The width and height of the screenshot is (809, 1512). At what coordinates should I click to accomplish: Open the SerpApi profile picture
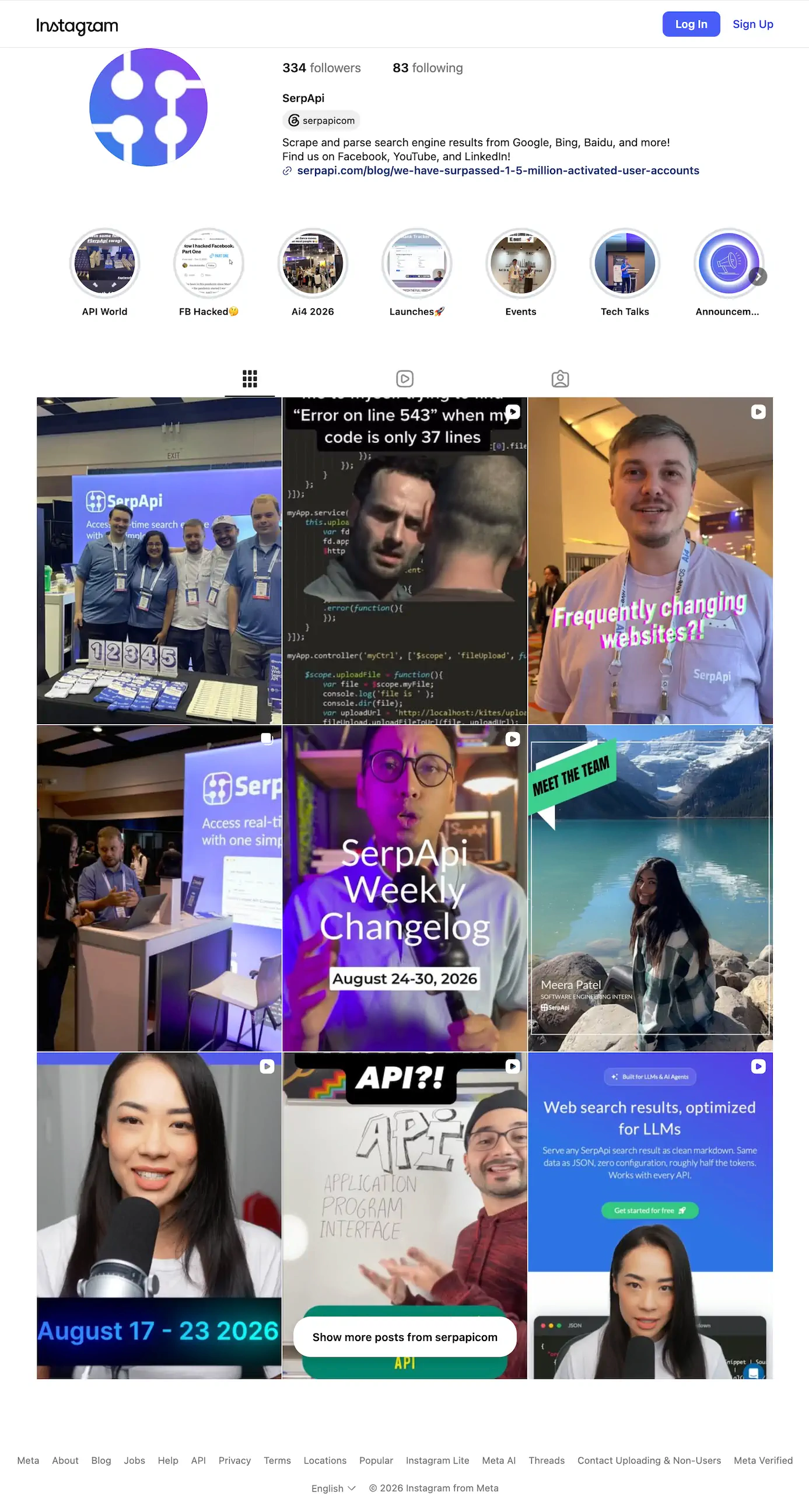(148, 107)
